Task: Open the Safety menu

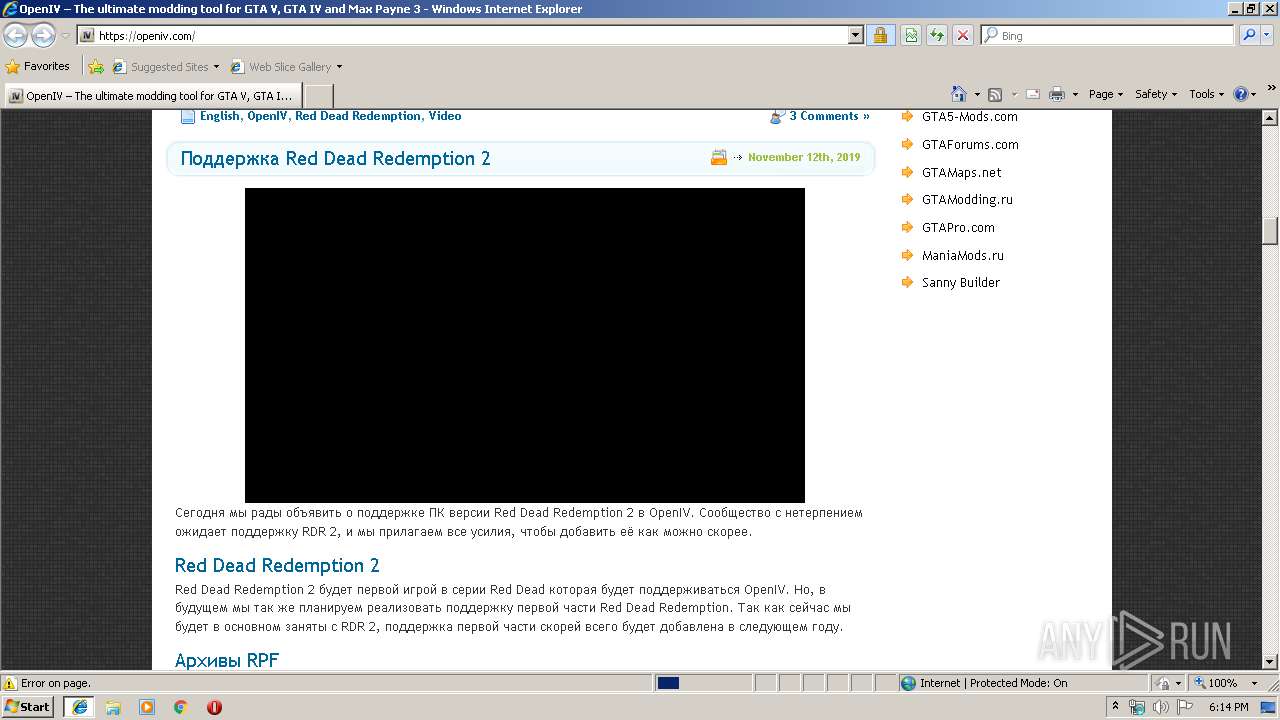Action: (1156, 94)
